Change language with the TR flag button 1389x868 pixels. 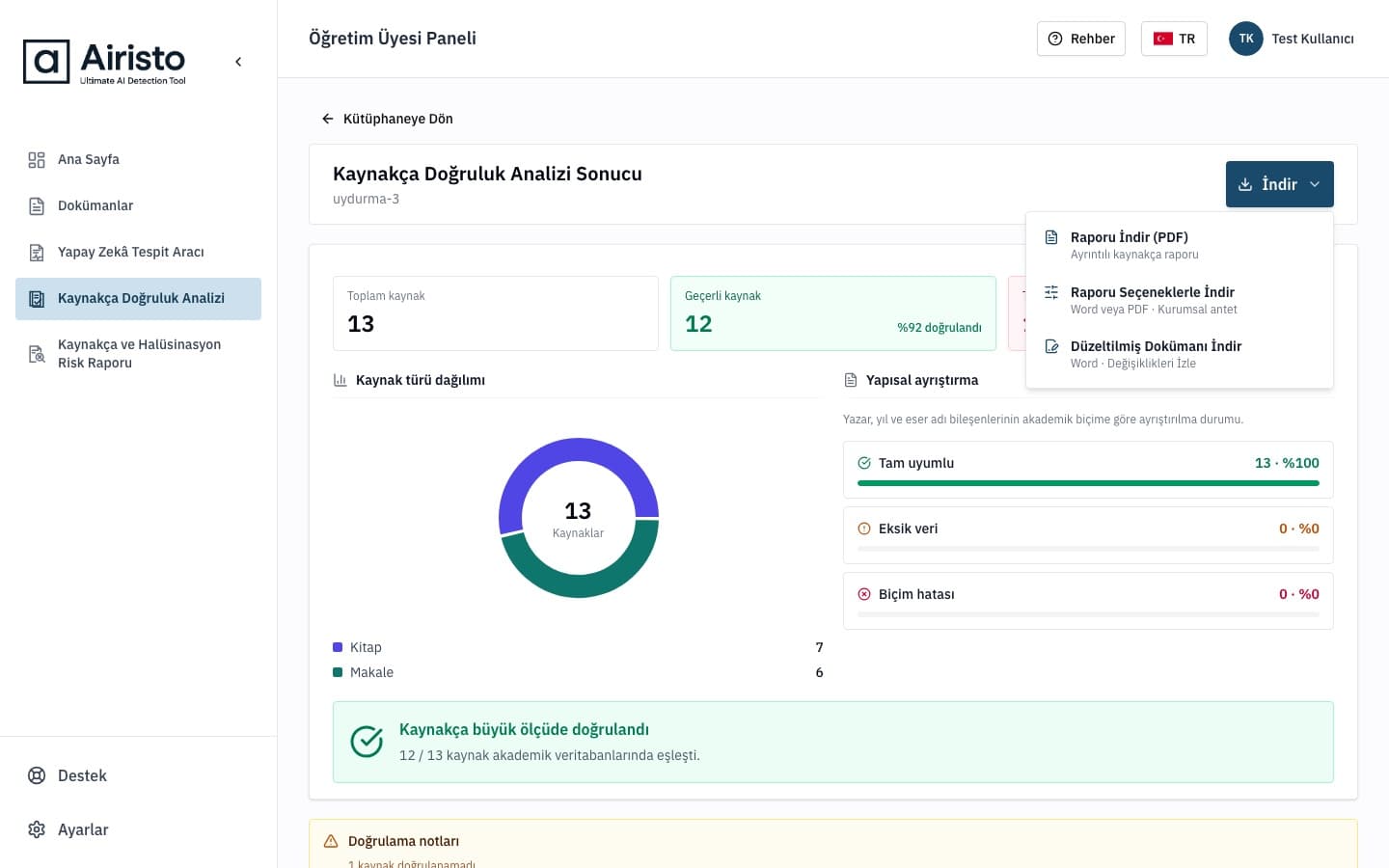point(1174,39)
